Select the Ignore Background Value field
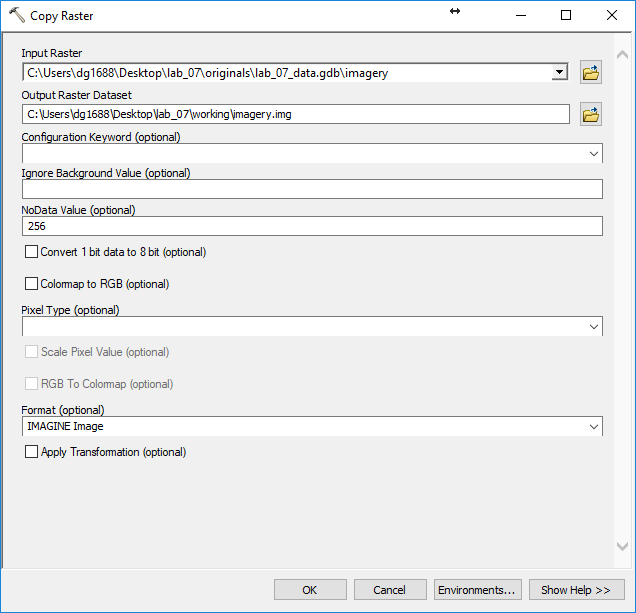This screenshot has height=613, width=636. pos(311,189)
